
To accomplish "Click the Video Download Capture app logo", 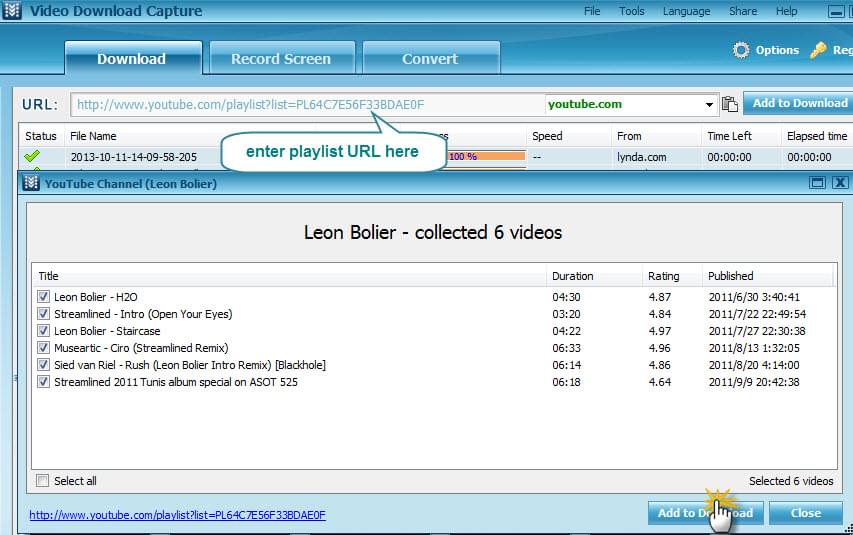I will tap(12, 12).
